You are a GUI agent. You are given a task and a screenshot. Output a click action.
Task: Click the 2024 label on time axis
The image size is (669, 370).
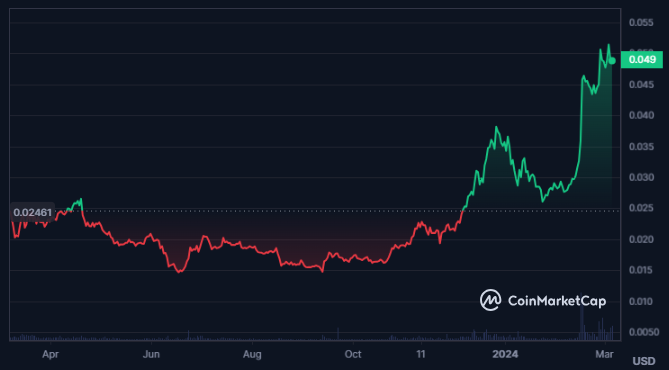click(x=505, y=354)
